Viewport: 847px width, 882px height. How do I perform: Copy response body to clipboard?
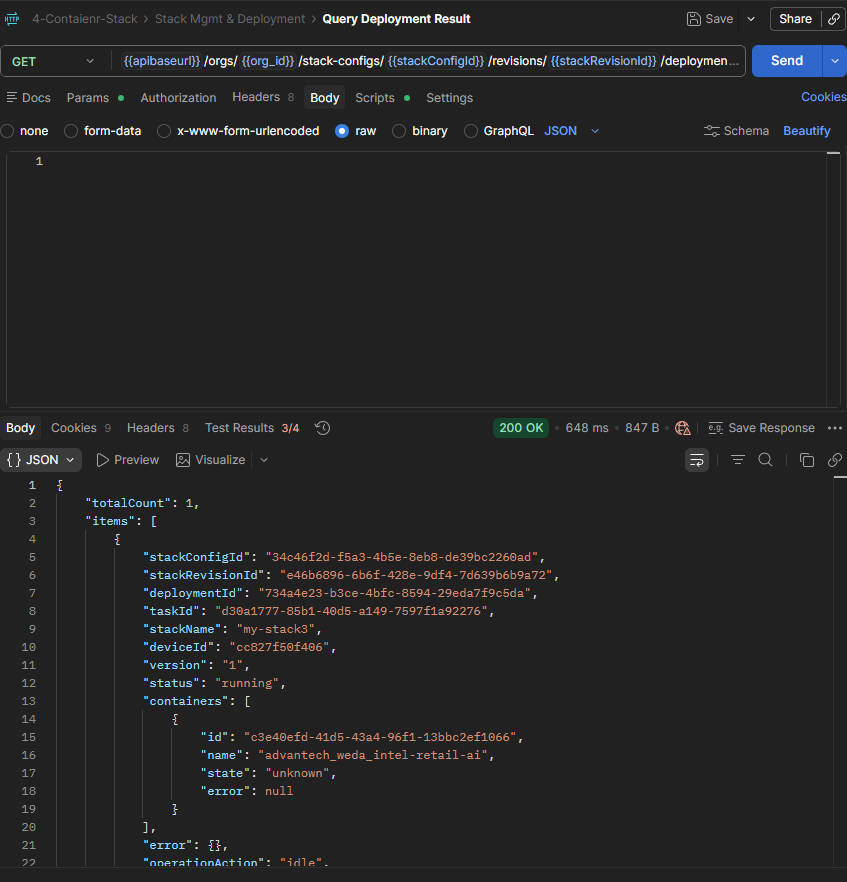tap(807, 460)
